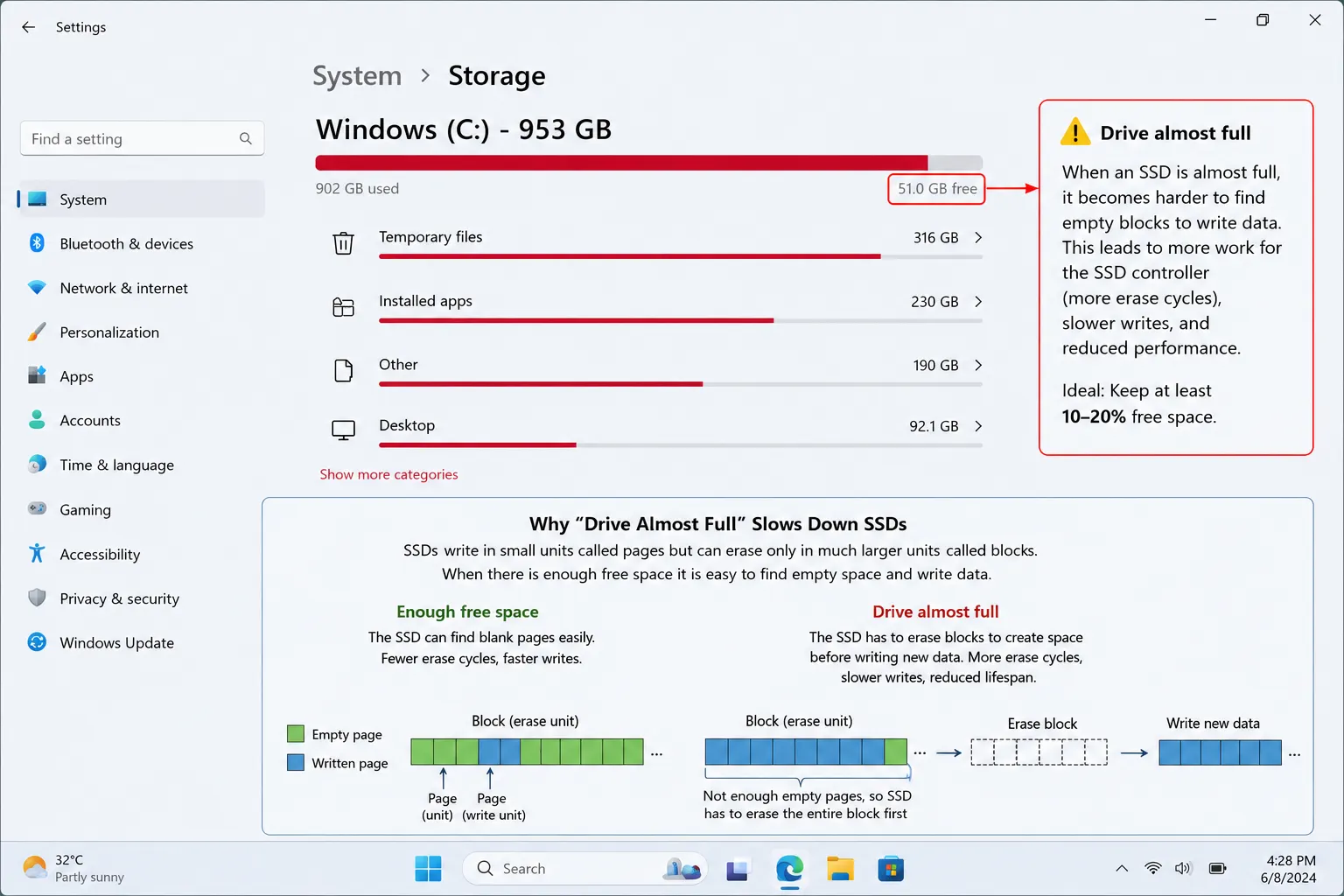
Task: Open the System section in sidebar
Action: pos(141,199)
